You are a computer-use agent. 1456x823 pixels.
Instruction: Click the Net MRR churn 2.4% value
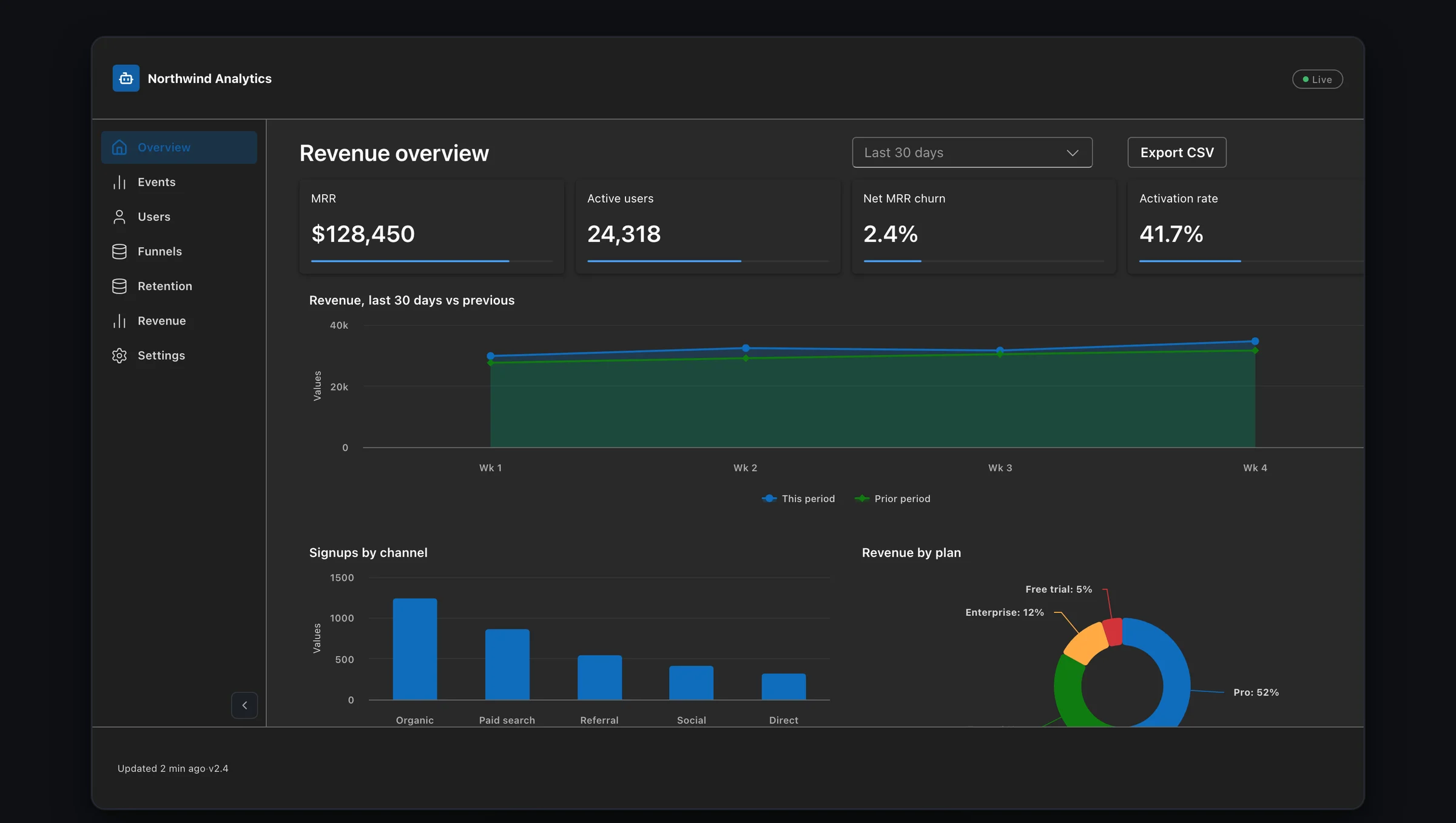(891, 234)
